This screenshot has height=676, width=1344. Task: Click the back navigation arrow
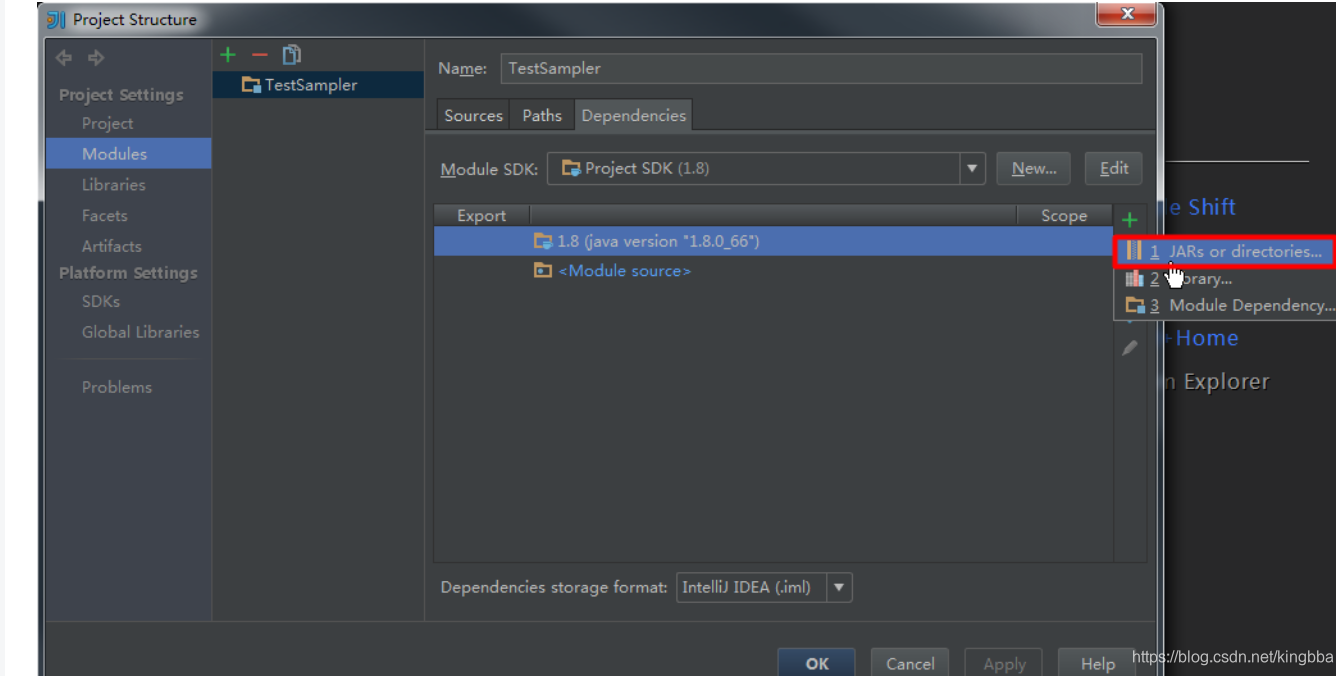click(64, 58)
